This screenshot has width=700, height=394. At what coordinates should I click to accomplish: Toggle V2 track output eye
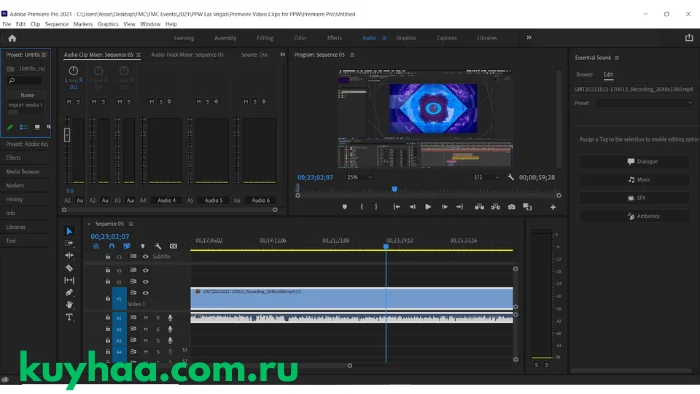tap(146, 282)
